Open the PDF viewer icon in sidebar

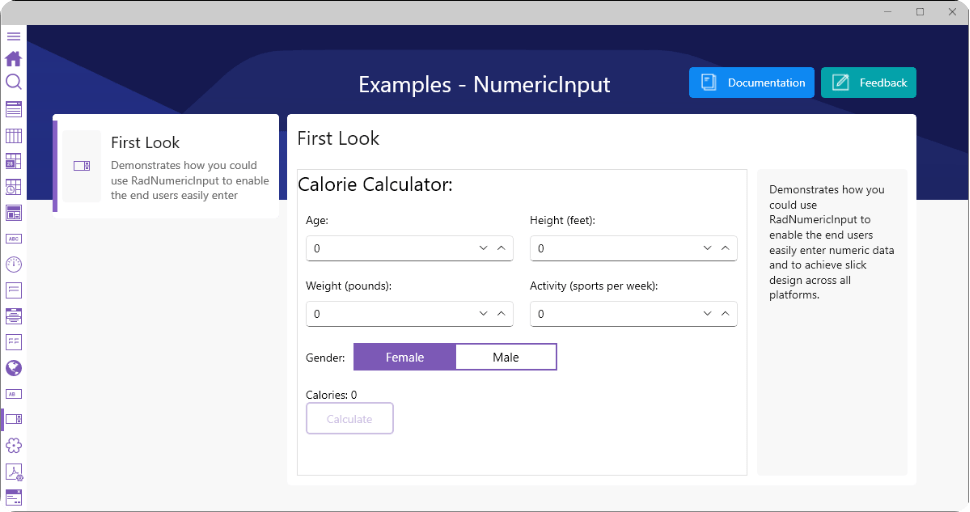click(x=13, y=472)
